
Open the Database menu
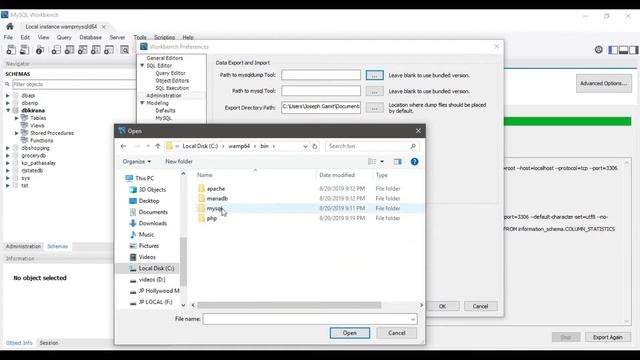[91, 37]
